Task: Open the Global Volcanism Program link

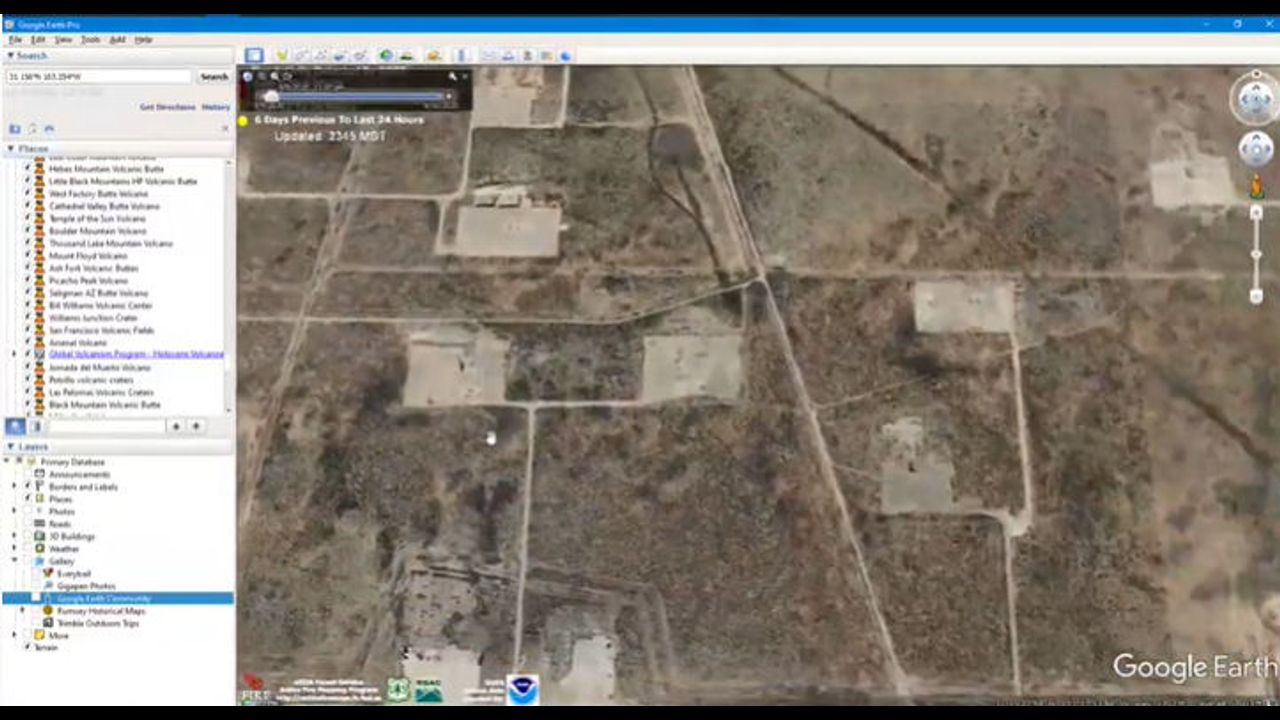Action: point(136,355)
